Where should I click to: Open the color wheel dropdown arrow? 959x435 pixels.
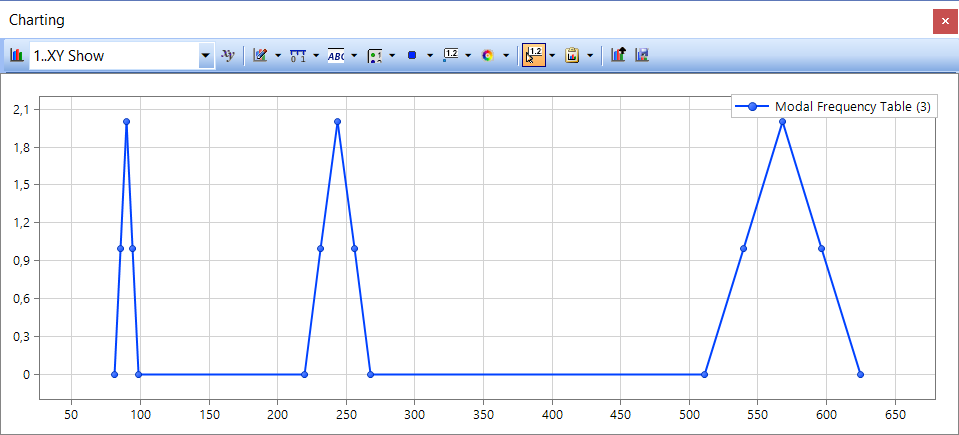[506, 55]
